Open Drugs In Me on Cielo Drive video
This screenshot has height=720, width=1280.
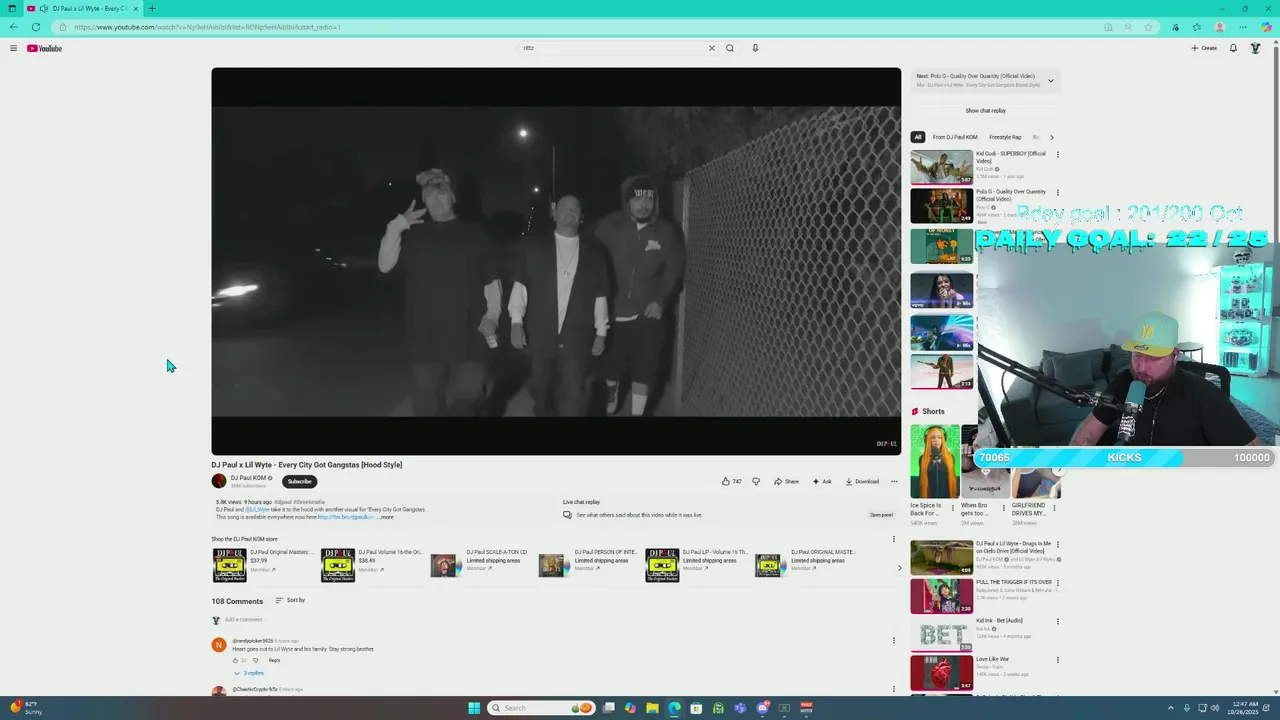(x=941, y=558)
